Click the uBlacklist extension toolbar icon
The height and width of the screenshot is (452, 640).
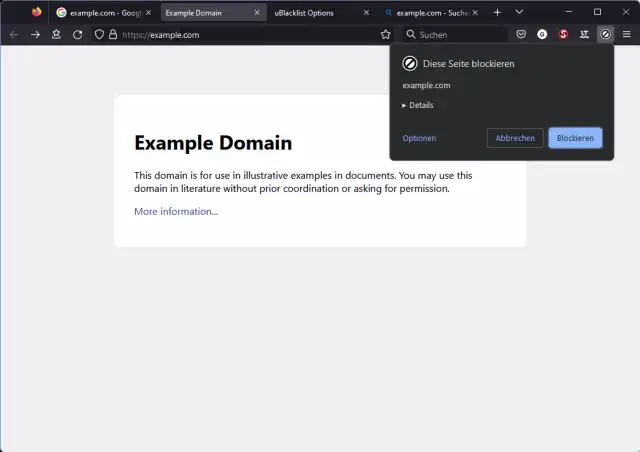pyautogui.click(x=605, y=34)
